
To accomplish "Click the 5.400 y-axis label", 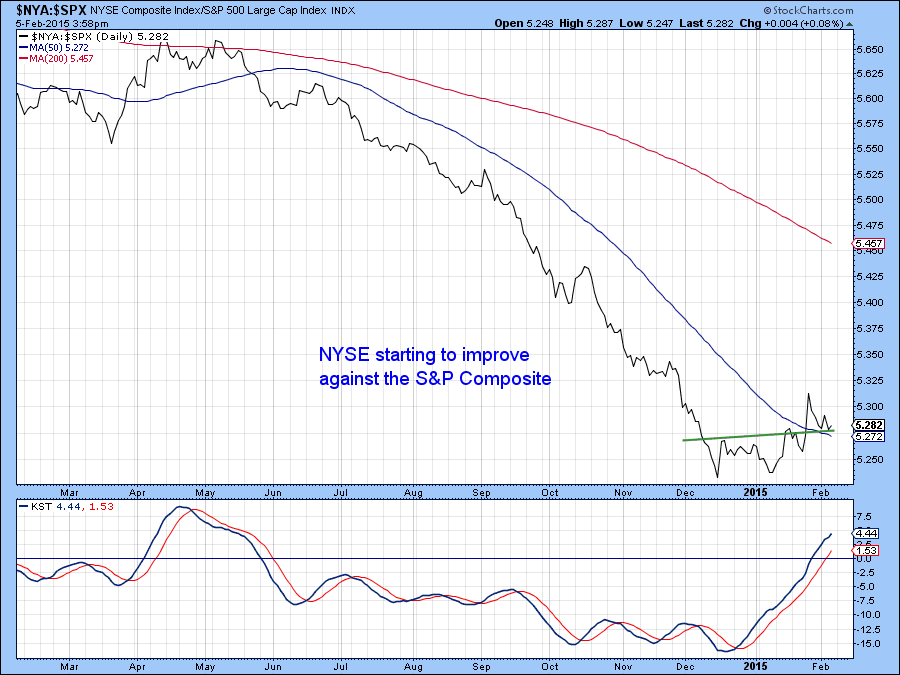I will [870, 302].
